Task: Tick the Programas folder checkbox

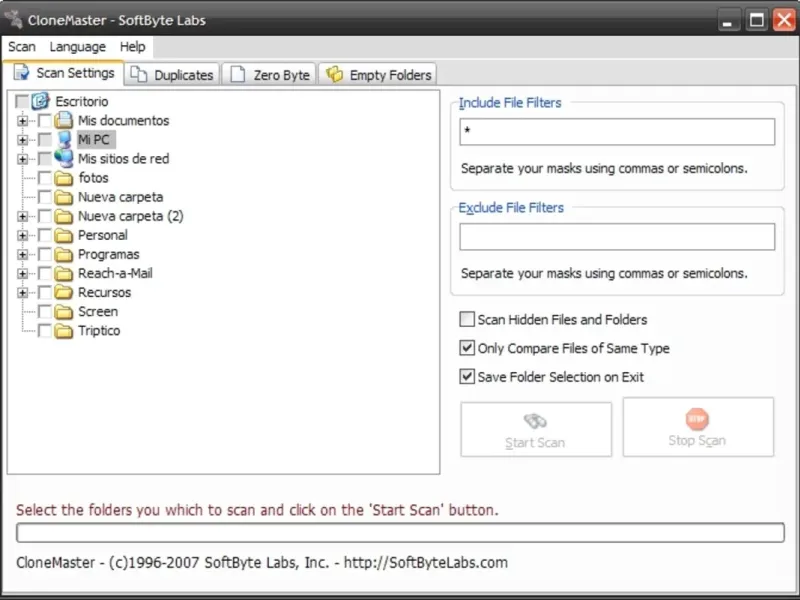Action: coord(45,254)
